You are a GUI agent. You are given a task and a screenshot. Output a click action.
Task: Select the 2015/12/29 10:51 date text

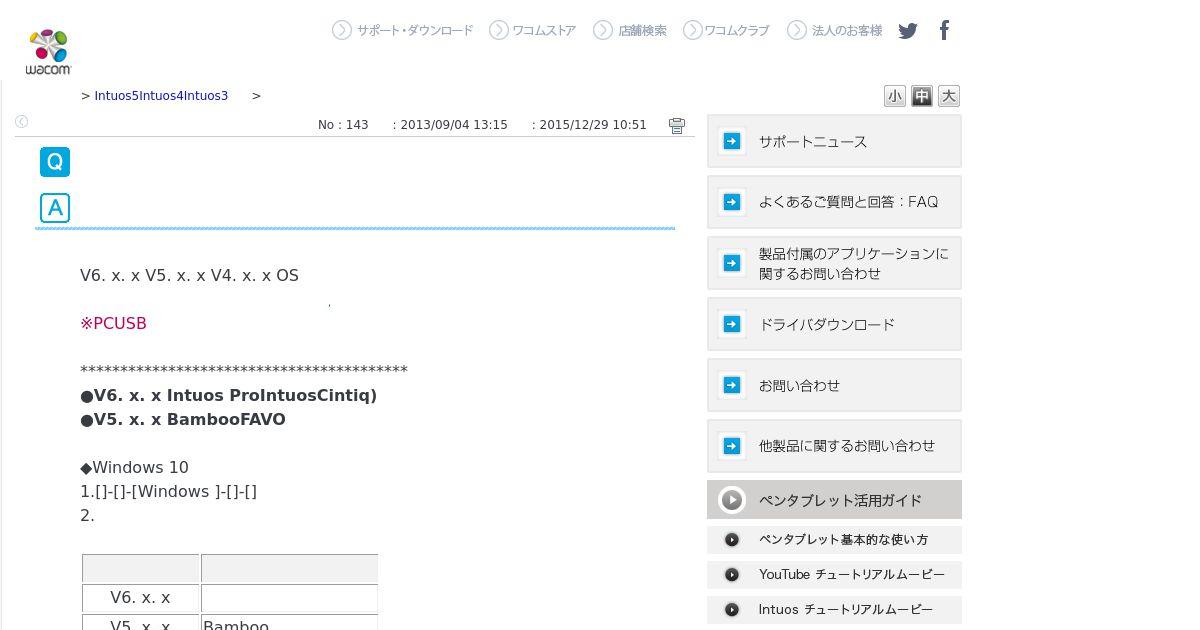(x=593, y=125)
